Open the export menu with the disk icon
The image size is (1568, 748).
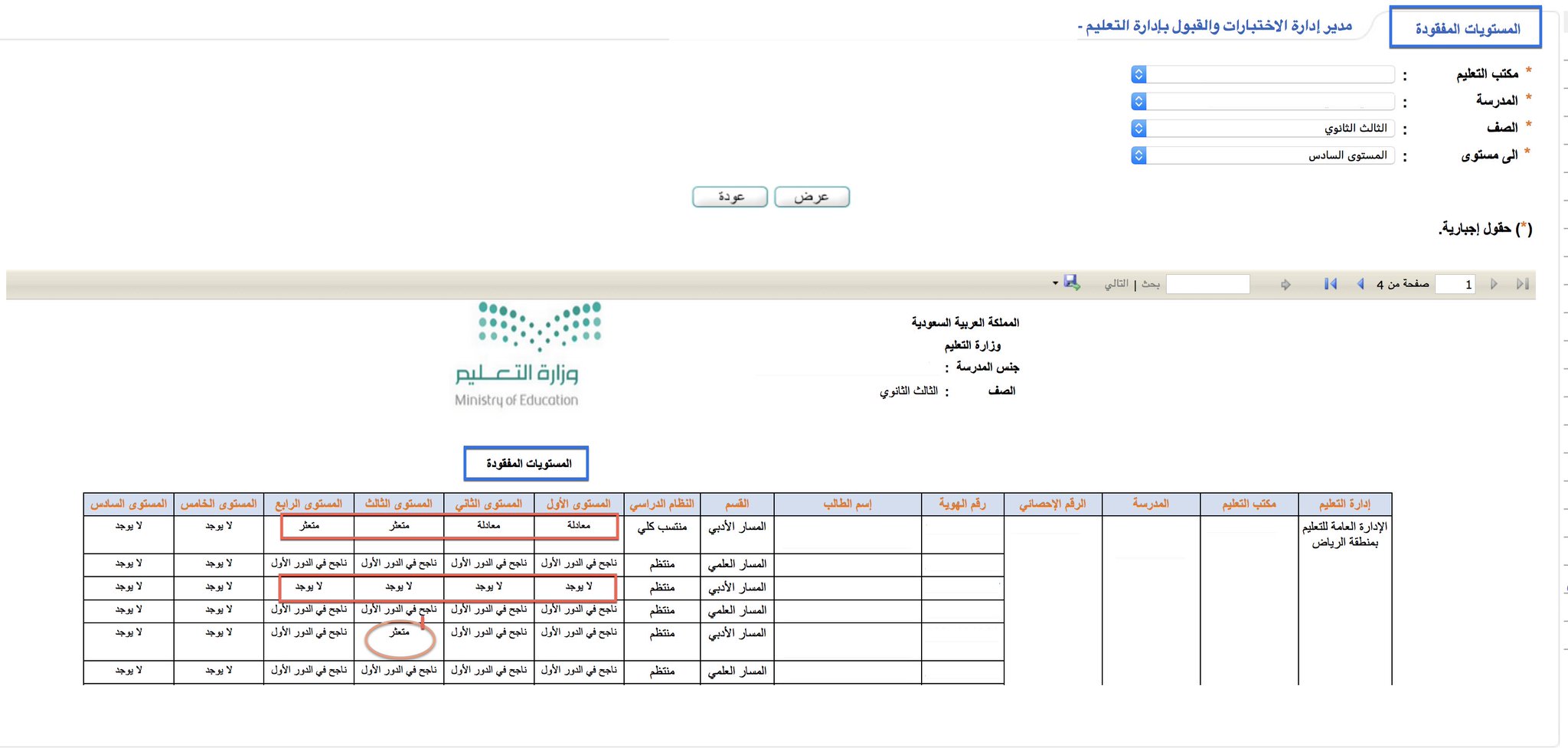pos(1067,283)
